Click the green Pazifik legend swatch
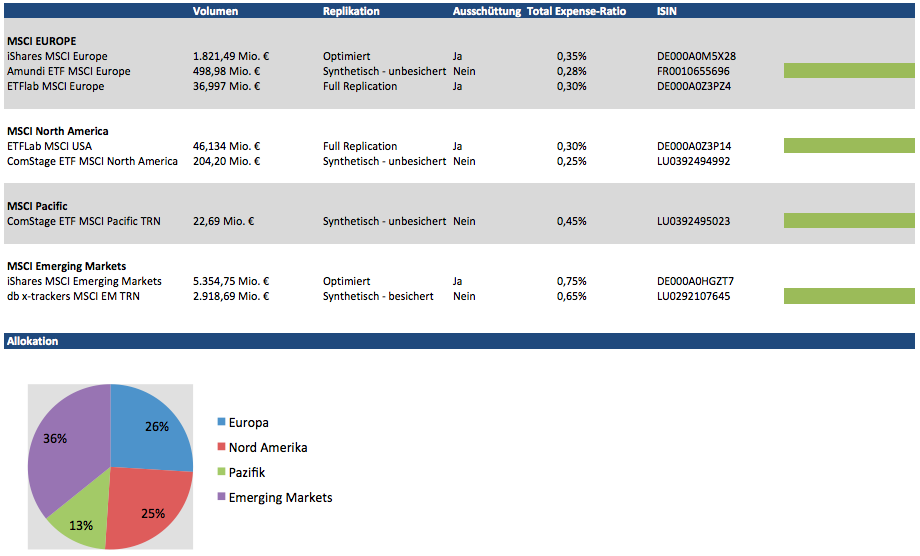Viewport: 920px width, 556px height. click(221, 472)
